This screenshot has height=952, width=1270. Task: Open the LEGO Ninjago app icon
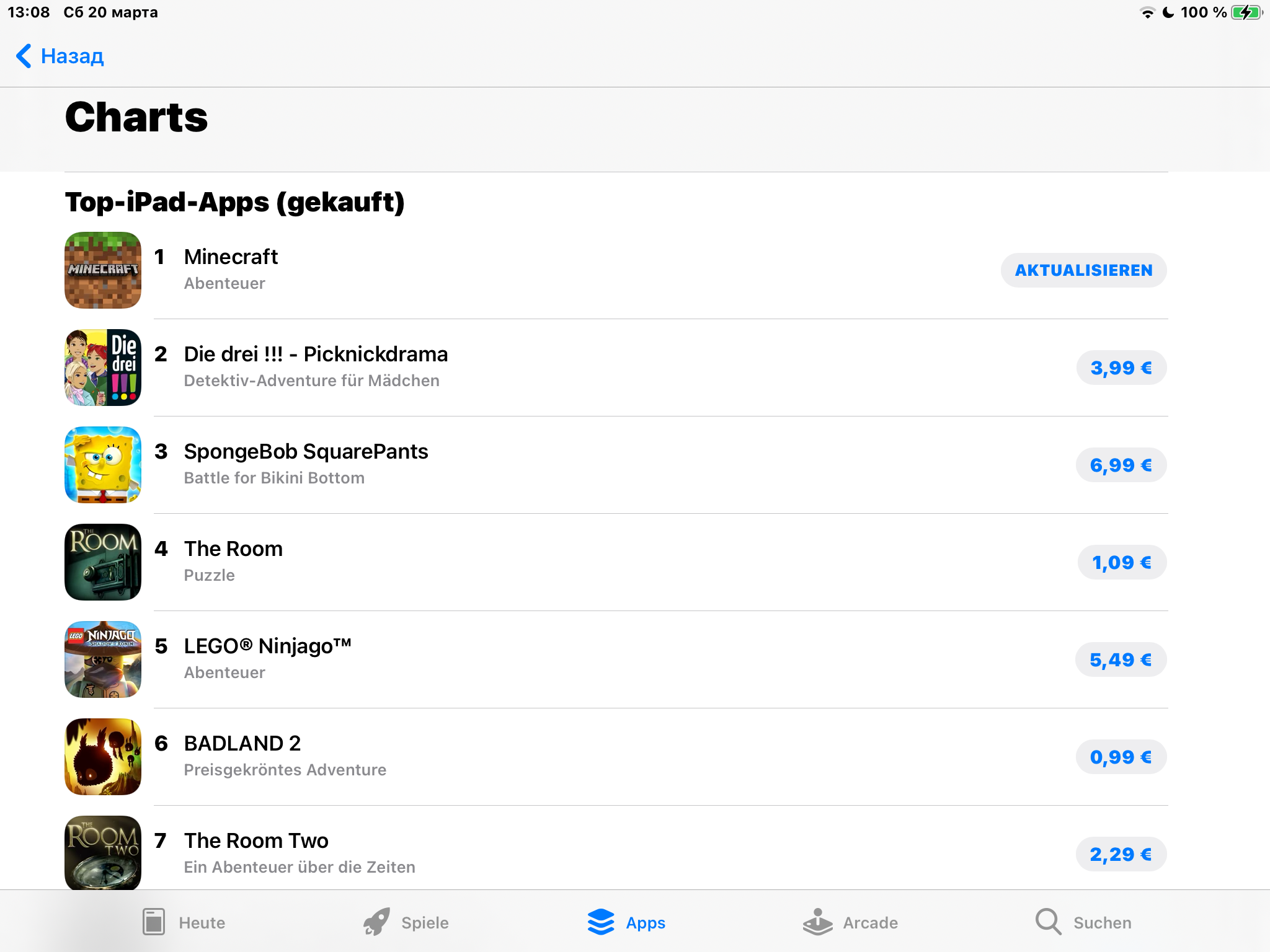pos(103,659)
